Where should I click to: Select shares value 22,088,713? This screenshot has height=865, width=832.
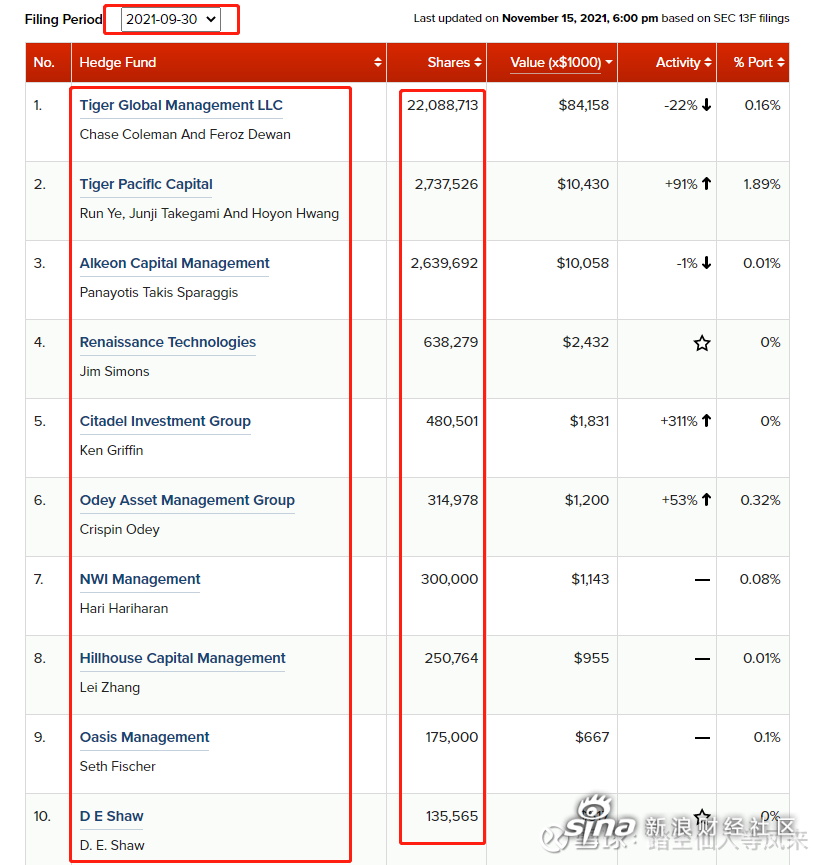[x=442, y=105]
